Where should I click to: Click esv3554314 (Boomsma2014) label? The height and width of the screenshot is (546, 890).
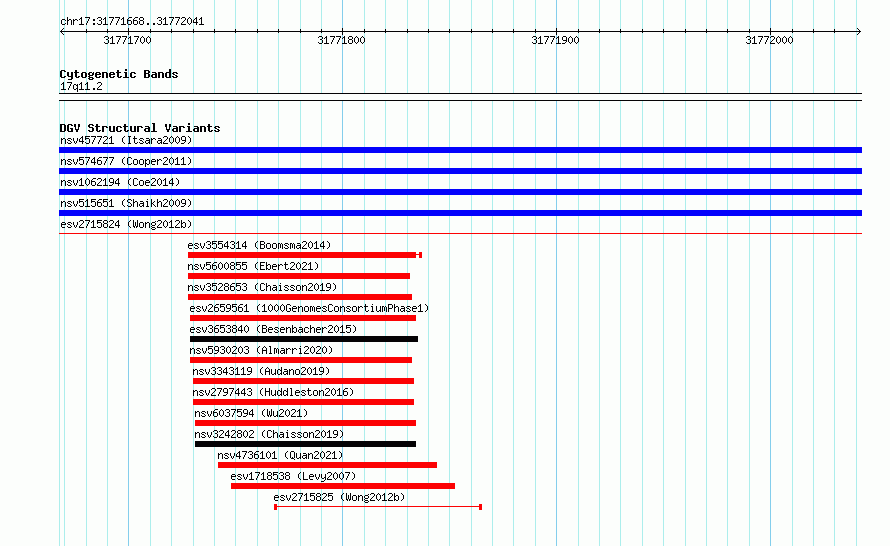(x=259, y=245)
